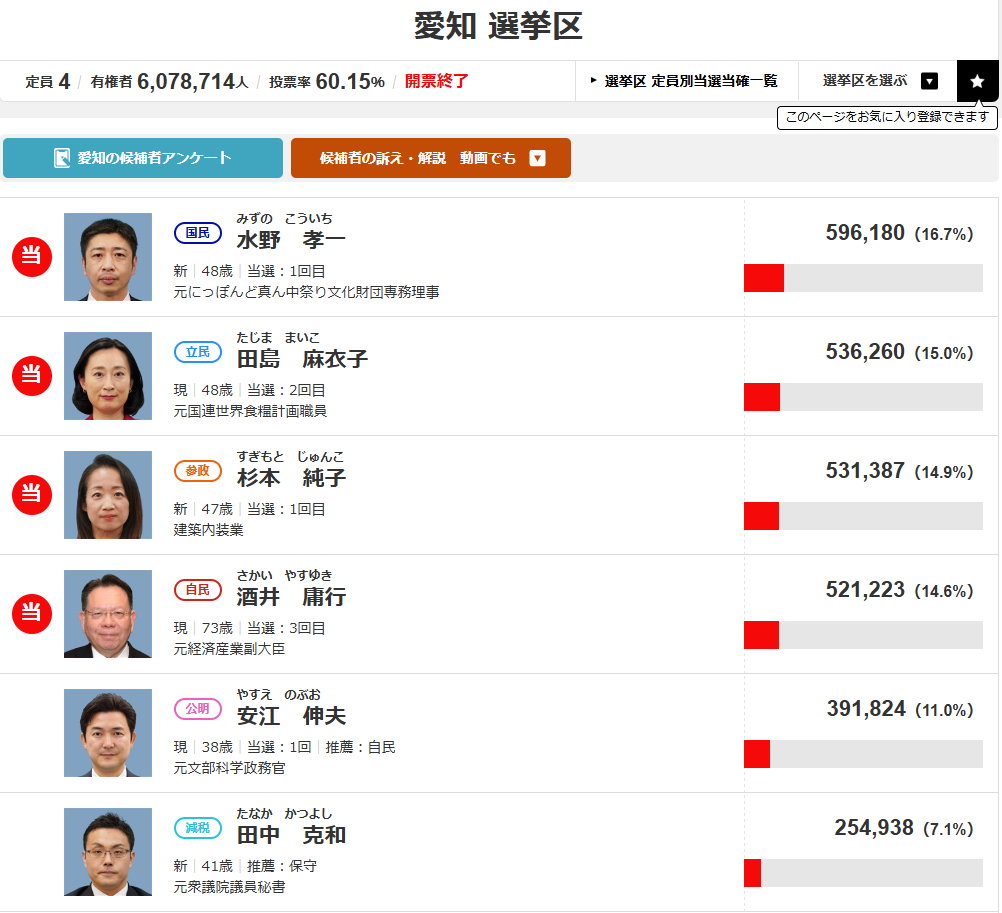Click the 当 winner badge beside 水野 孝一
This screenshot has width=1002, height=913.
click(31, 256)
